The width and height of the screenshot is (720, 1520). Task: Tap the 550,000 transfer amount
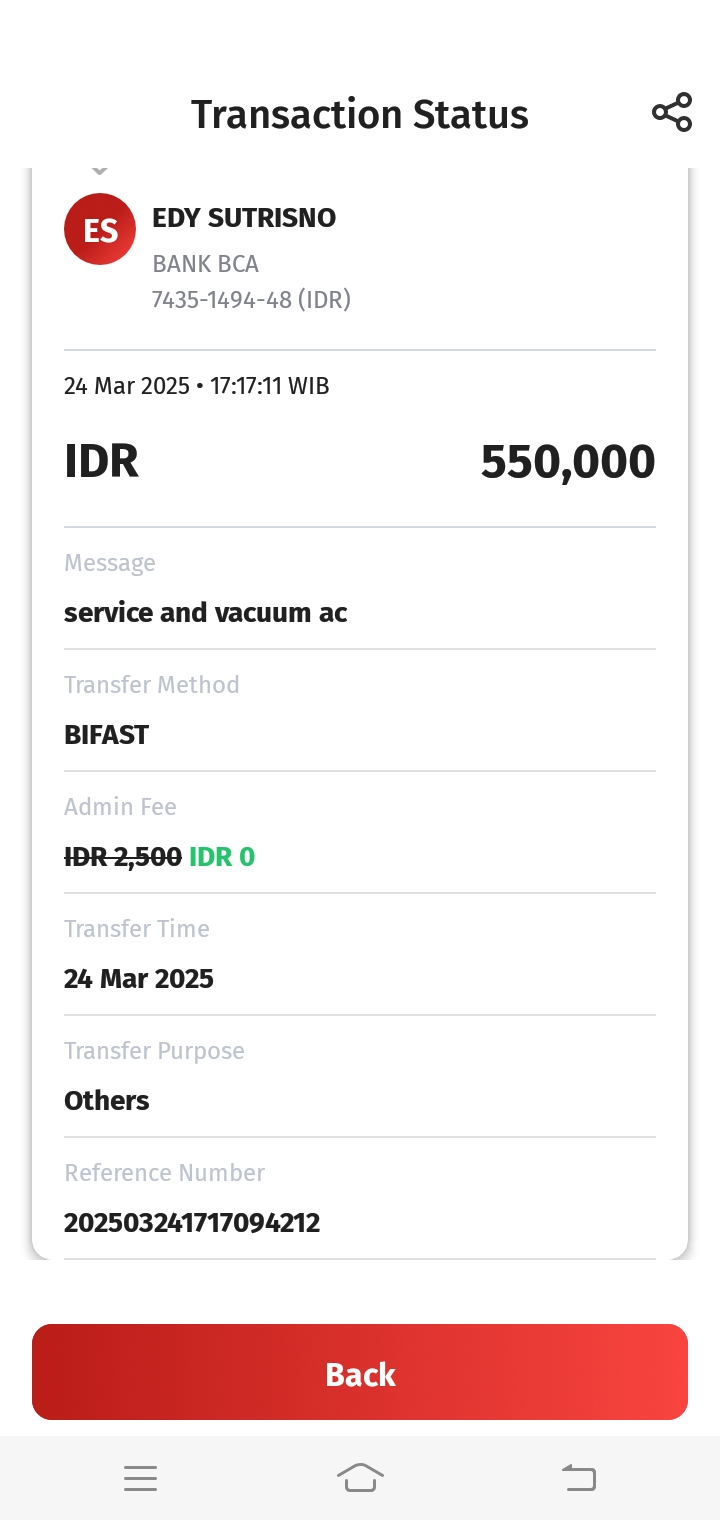coord(567,462)
